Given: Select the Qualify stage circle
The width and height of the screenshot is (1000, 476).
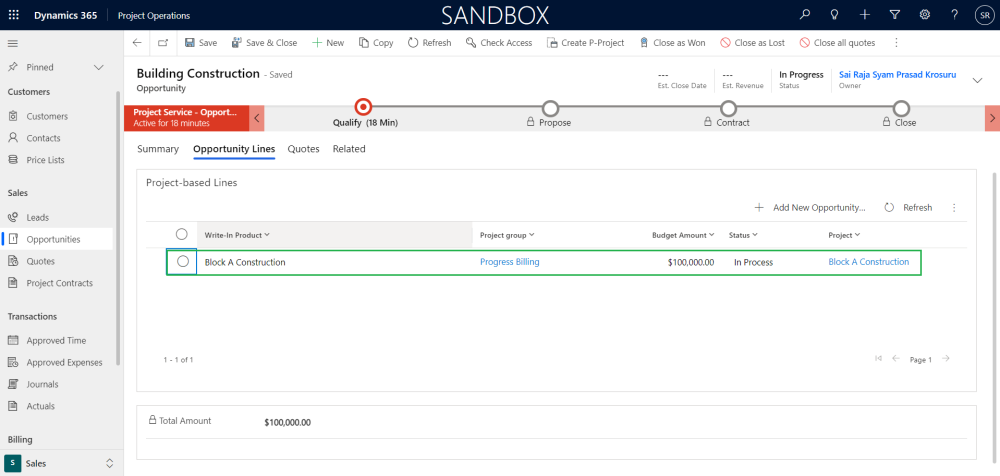Looking at the screenshot, I should click(363, 107).
